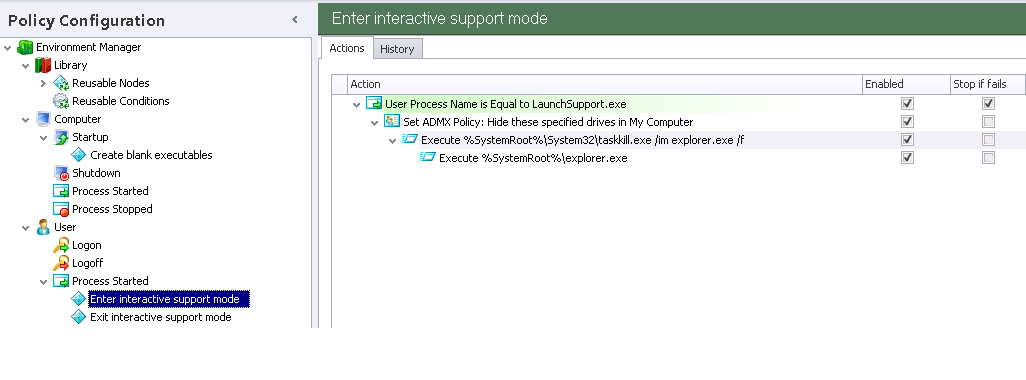Click the User Process Started icon
The height and width of the screenshot is (380, 1026).
61,281
